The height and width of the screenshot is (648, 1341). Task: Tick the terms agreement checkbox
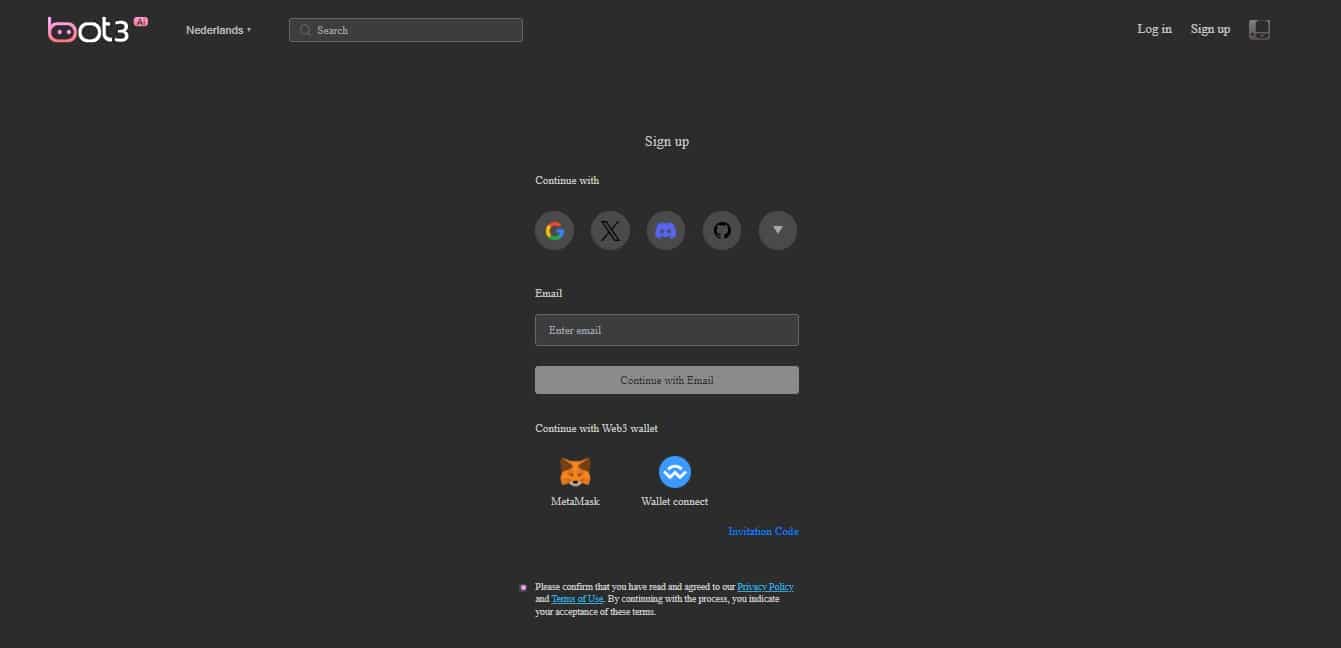pyautogui.click(x=523, y=588)
